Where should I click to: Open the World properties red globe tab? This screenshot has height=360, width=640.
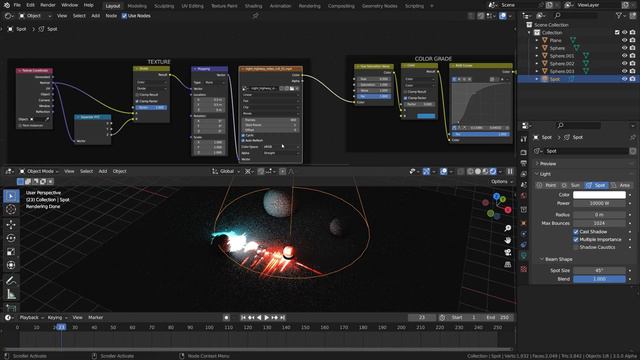click(524, 196)
